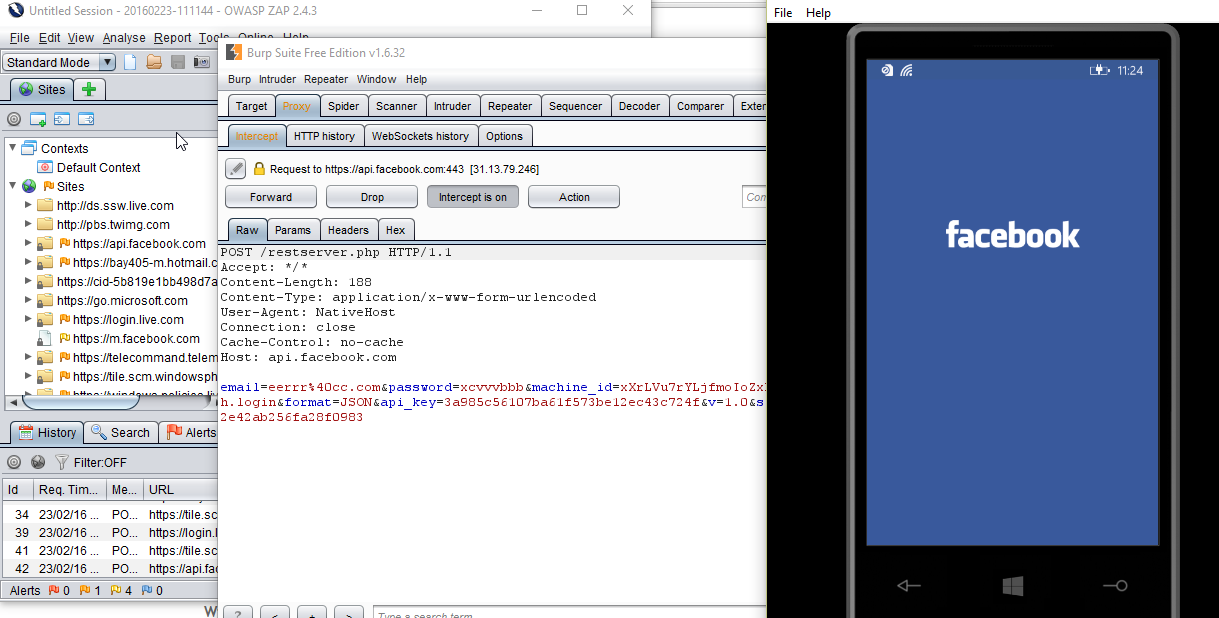
Task: Expand https://login.live.com node
Action: click(29, 319)
